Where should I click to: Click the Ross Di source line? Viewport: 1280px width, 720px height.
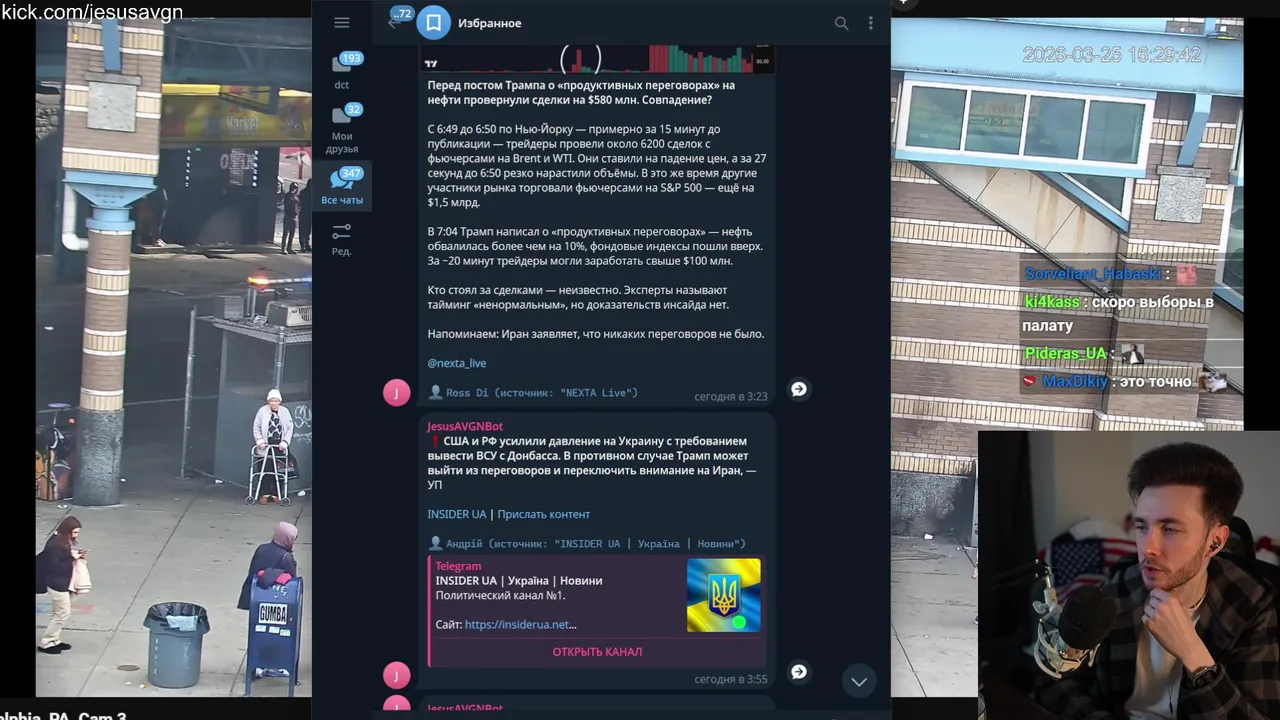(533, 393)
